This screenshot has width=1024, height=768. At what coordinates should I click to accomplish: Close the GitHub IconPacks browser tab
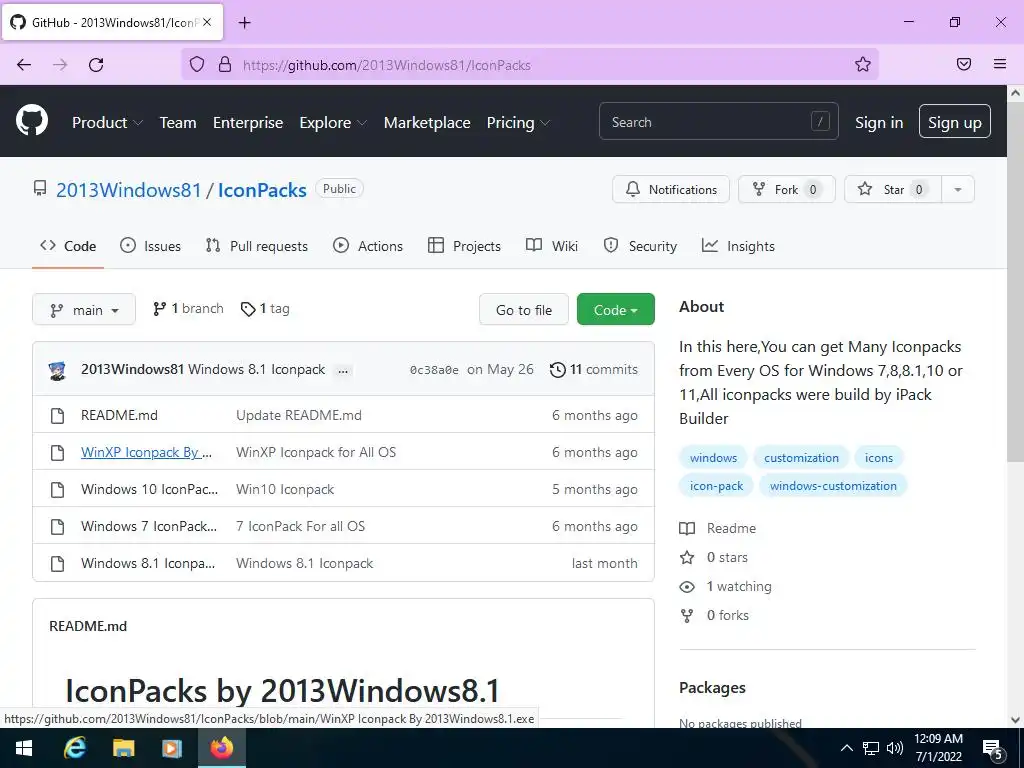[x=206, y=22]
